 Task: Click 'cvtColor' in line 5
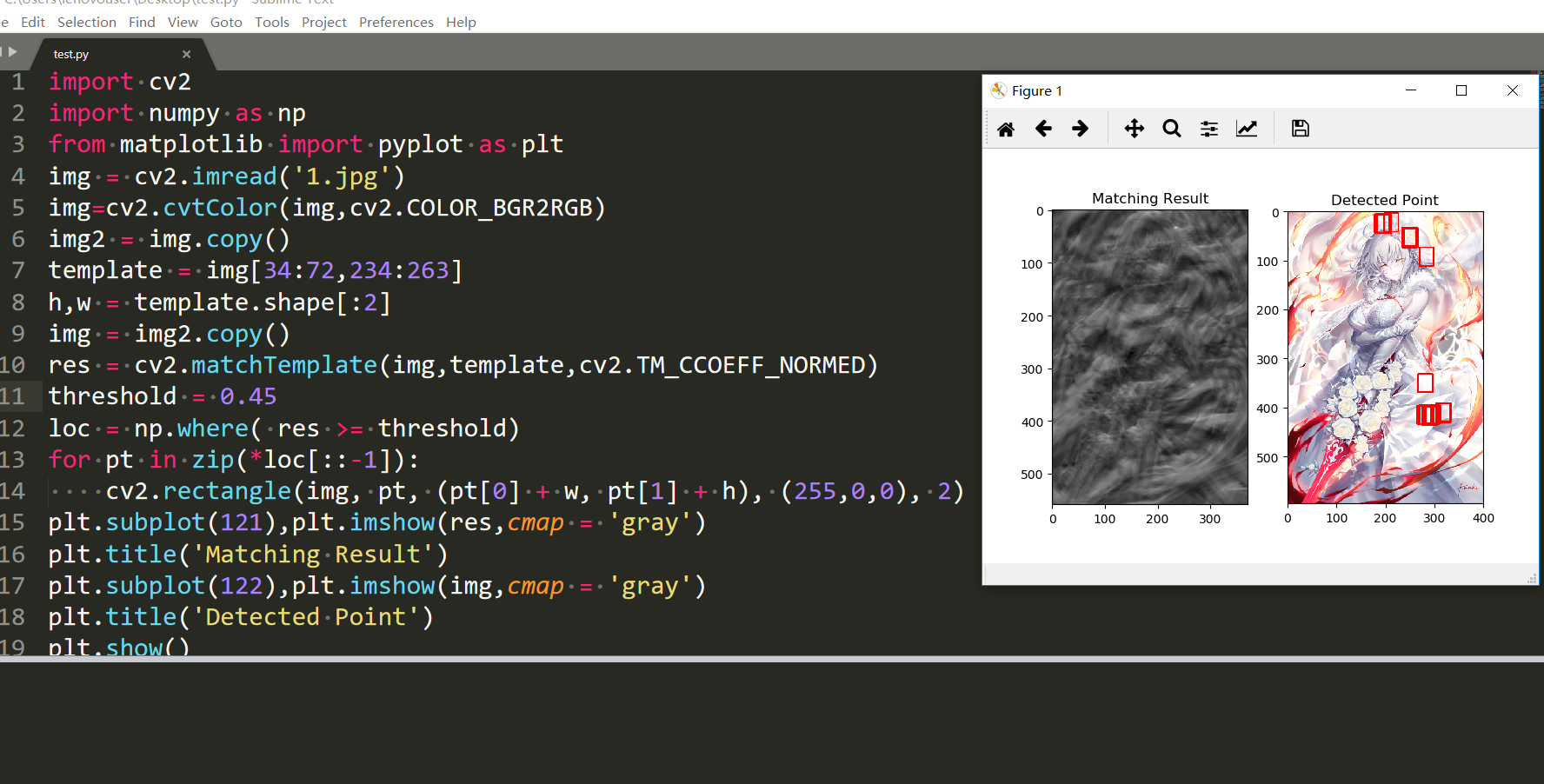tap(220, 208)
